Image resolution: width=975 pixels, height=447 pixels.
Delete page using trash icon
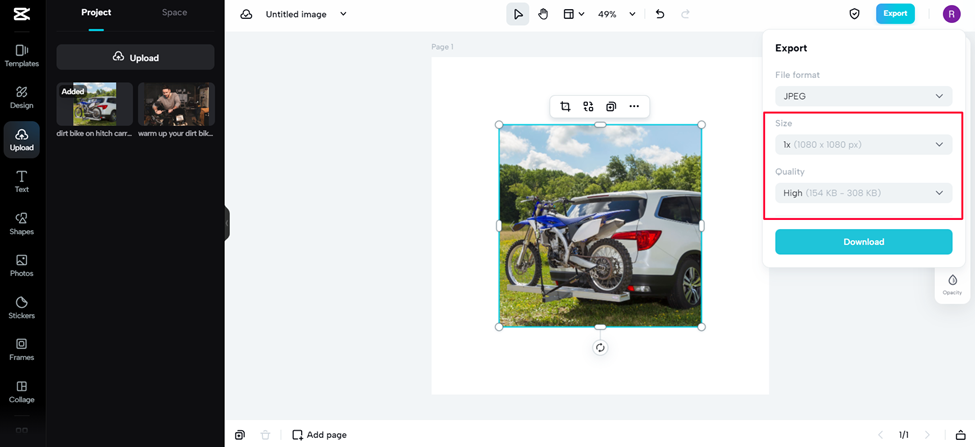266,435
